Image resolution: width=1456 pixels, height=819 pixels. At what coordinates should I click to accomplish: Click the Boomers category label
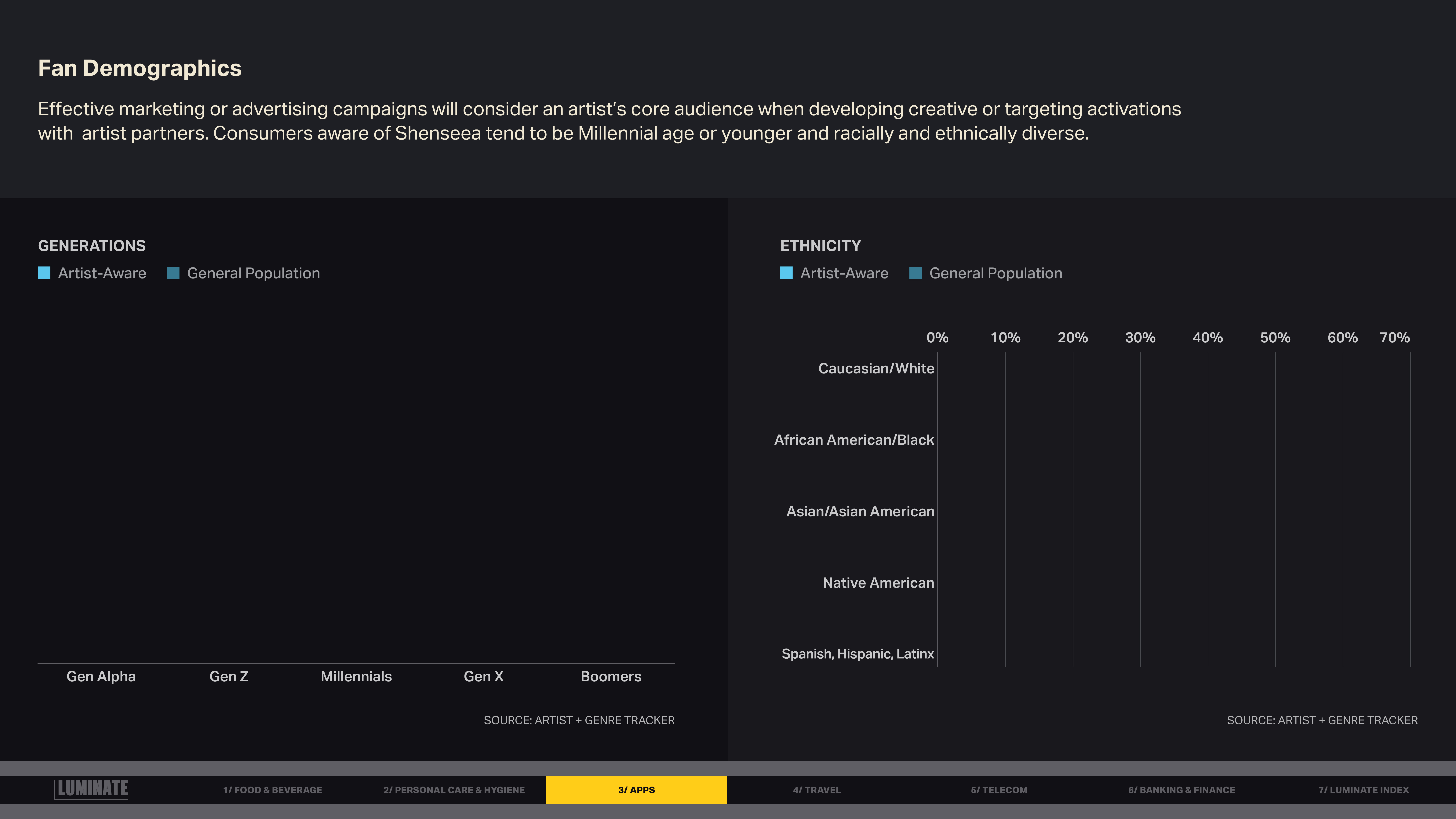[611, 677]
